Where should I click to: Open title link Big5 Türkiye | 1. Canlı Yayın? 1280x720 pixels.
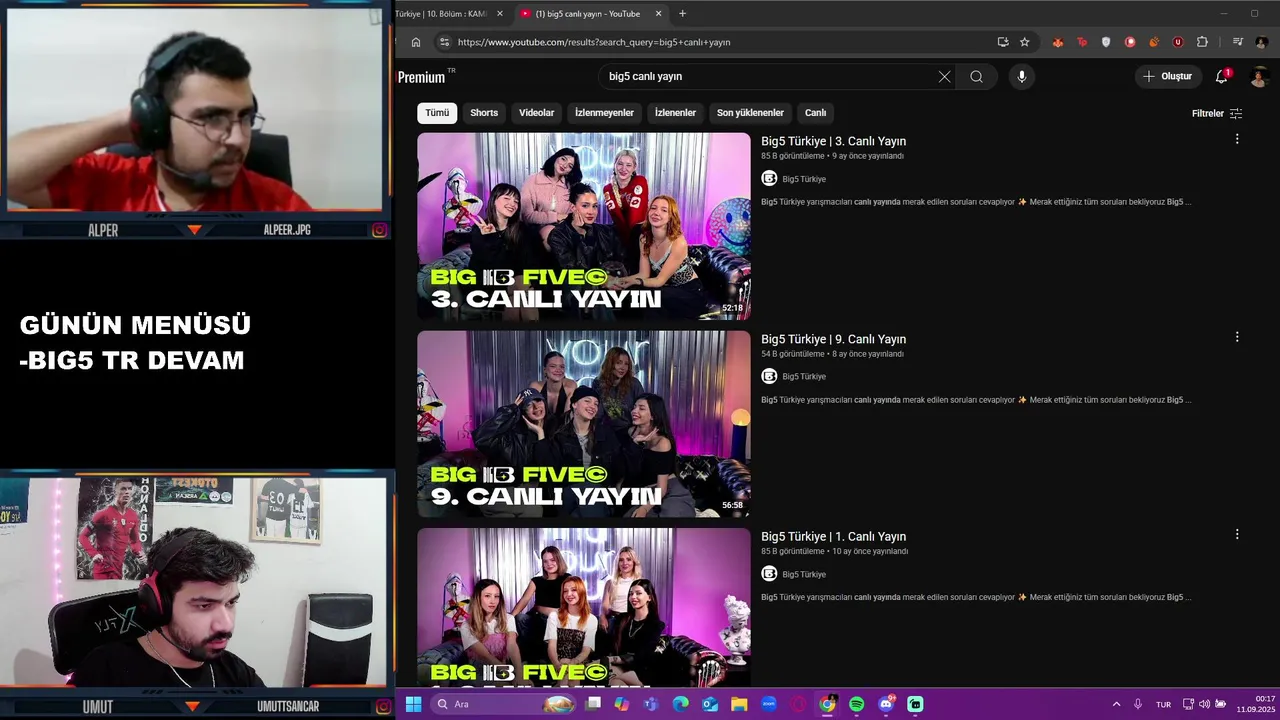click(x=833, y=537)
